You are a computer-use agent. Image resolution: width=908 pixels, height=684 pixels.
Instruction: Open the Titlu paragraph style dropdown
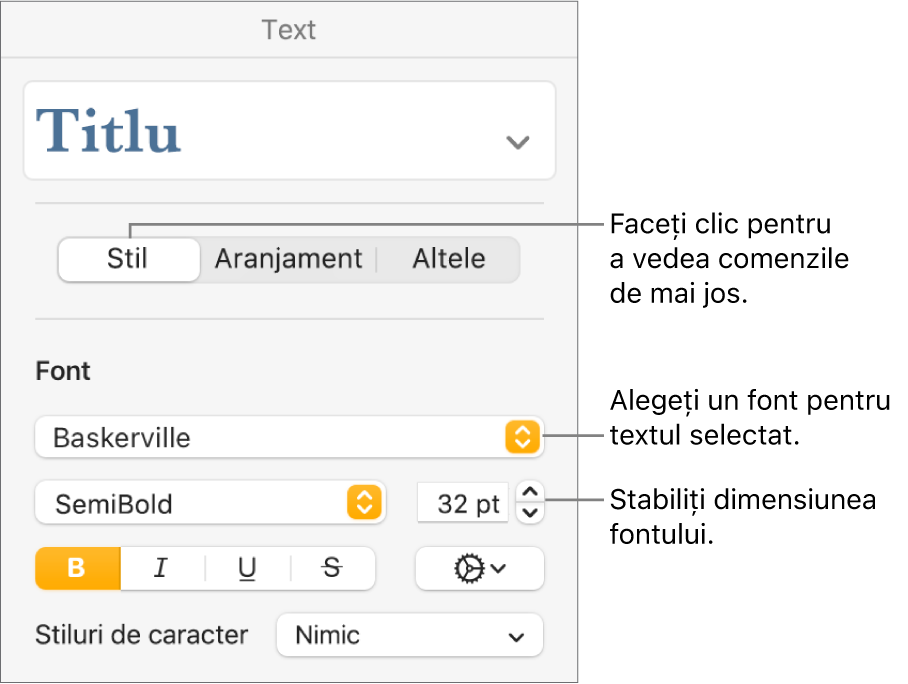(290, 130)
